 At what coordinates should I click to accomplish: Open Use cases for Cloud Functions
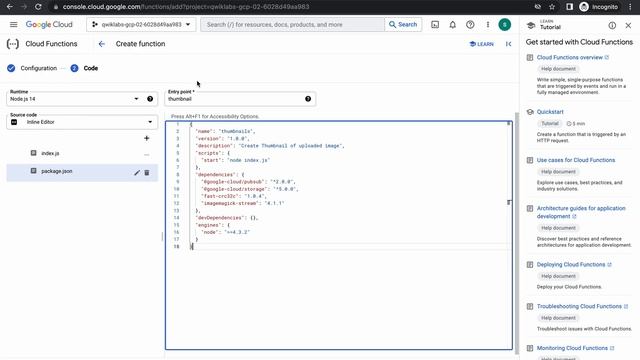pos(576,160)
